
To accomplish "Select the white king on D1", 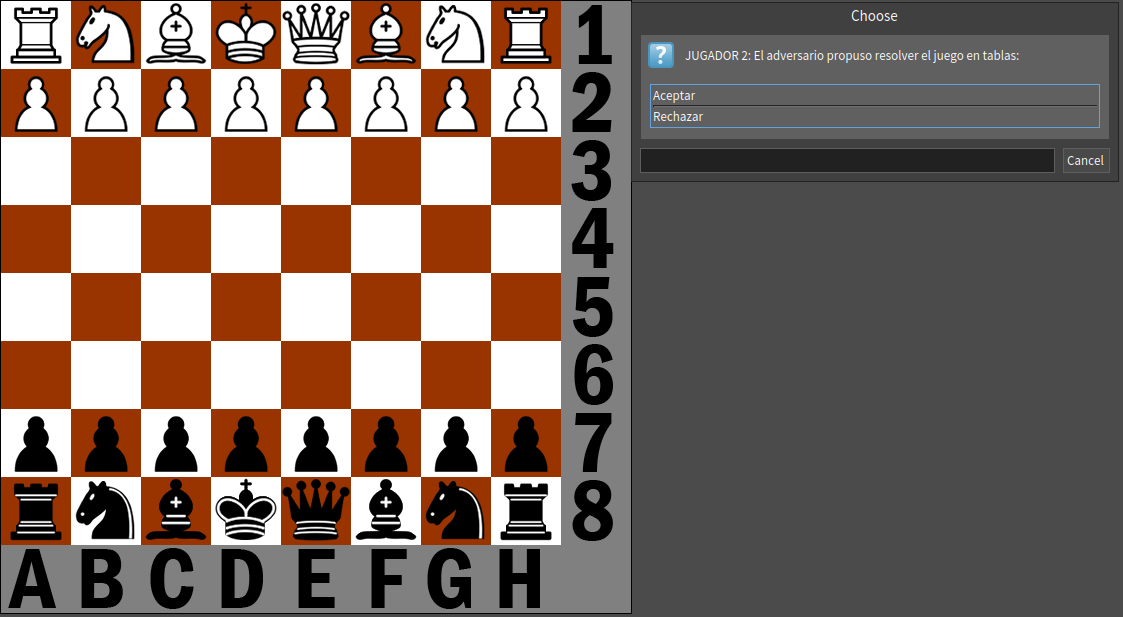I will click(x=246, y=34).
